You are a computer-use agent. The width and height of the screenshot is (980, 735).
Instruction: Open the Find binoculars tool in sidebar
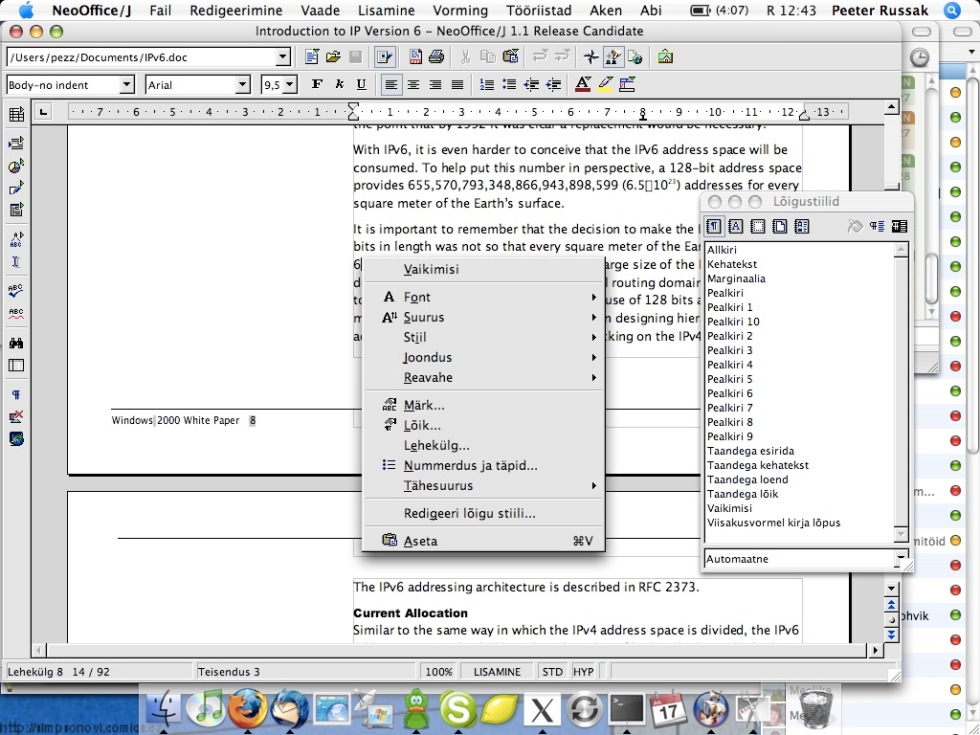(16, 343)
